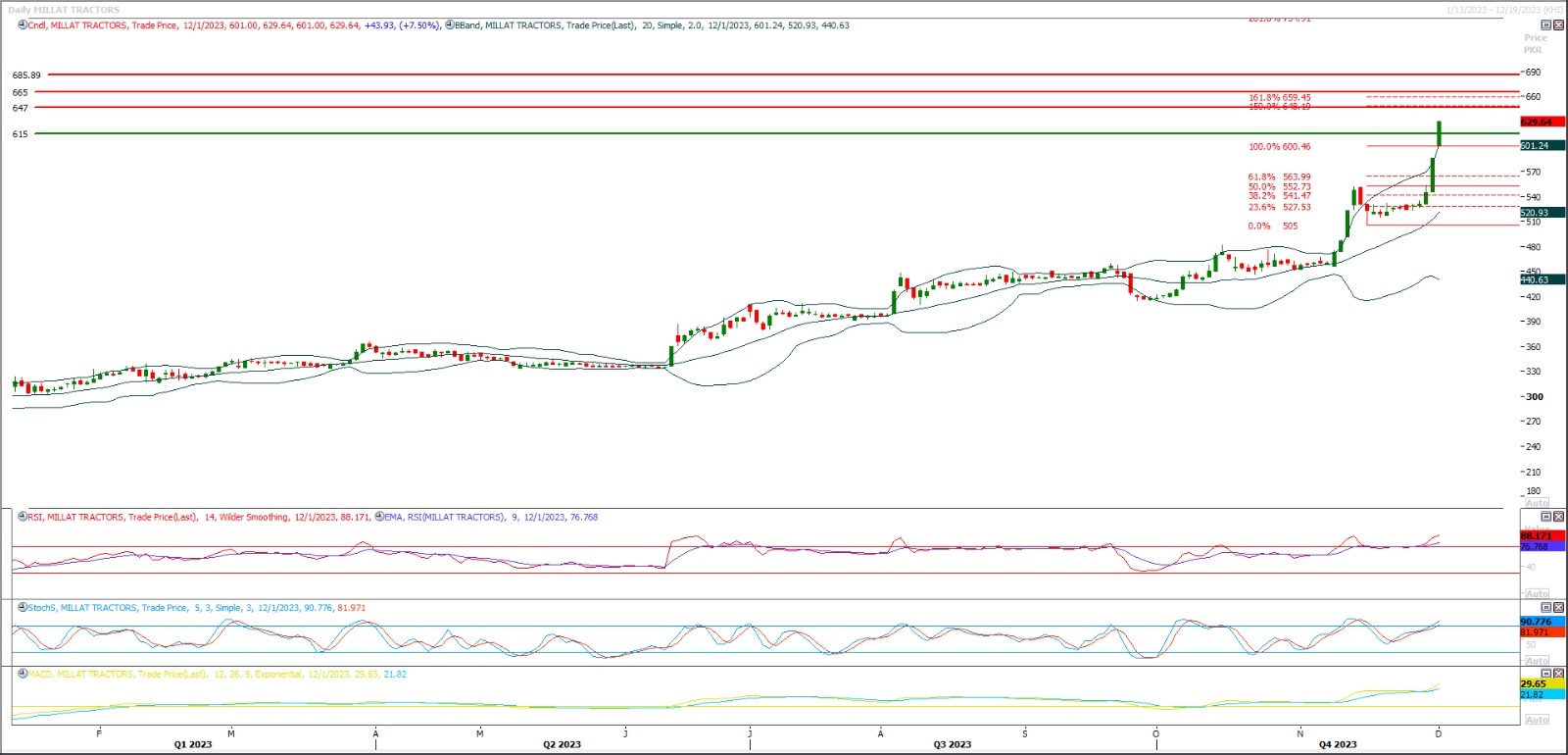Toggle Auto scale on the MACD pane
This screenshot has height=755, width=1568.
click(1537, 720)
